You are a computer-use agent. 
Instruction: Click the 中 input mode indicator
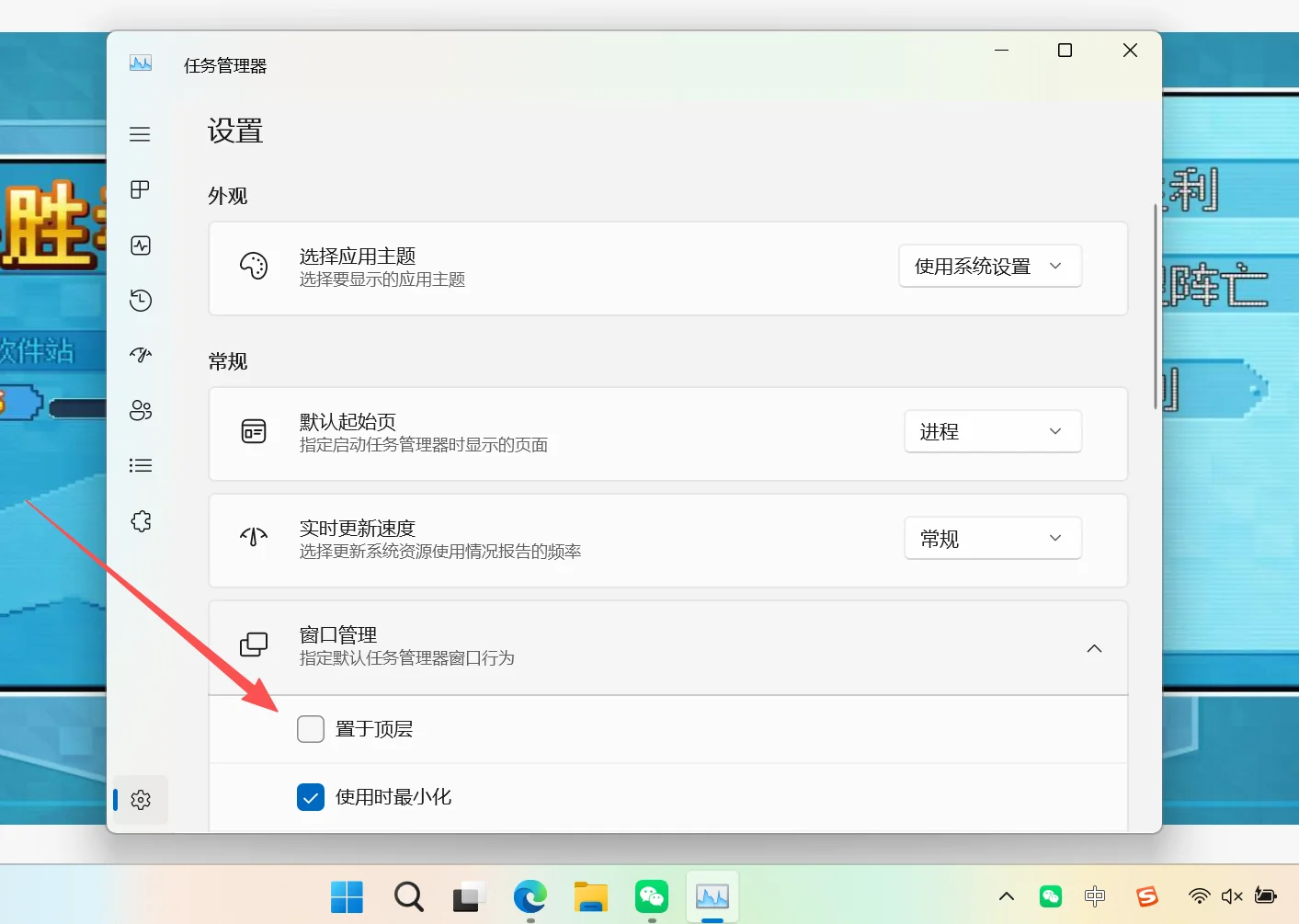pos(1095,896)
